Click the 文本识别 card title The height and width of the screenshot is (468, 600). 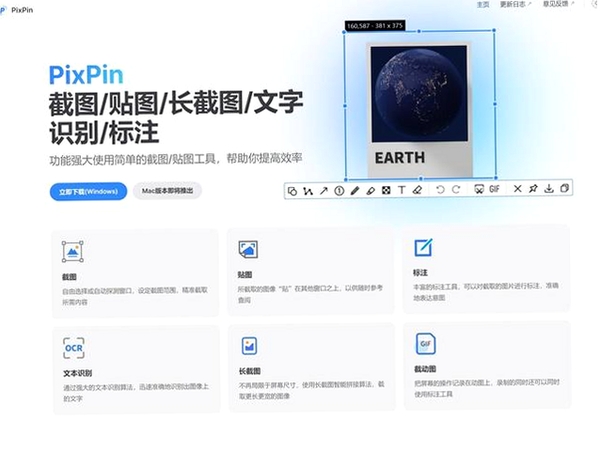tap(77, 373)
